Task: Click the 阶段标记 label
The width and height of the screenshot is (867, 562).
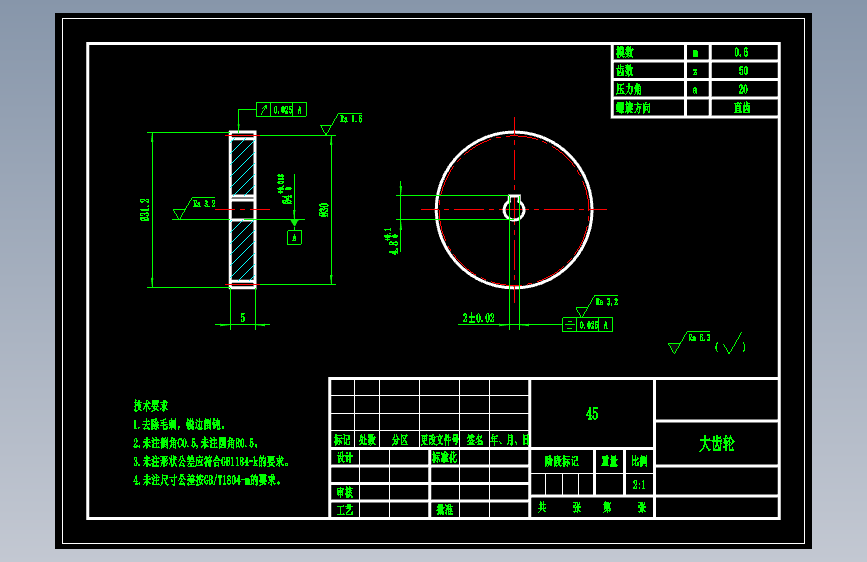Action: (x=562, y=461)
